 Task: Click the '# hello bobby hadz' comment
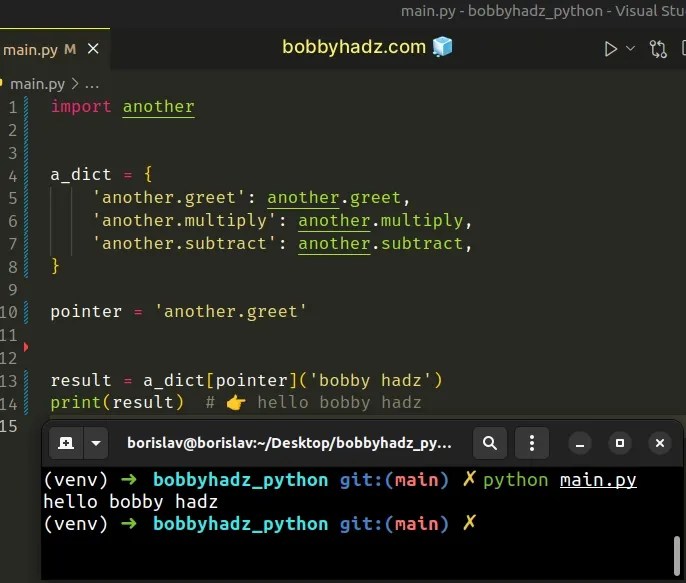coord(313,402)
